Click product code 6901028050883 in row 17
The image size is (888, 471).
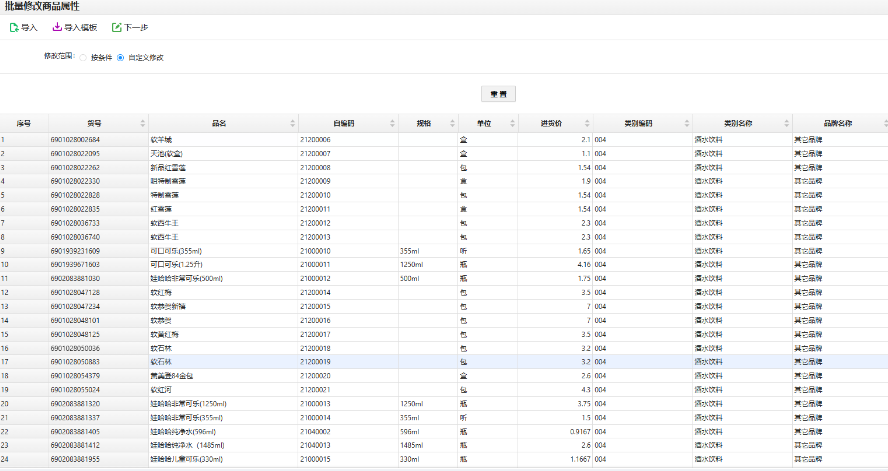tap(75, 361)
